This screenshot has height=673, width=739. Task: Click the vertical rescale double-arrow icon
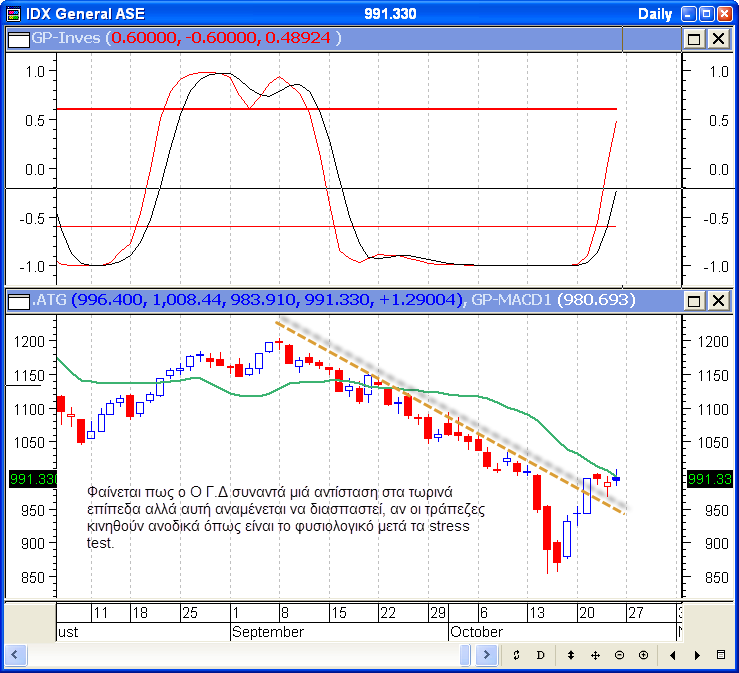click(570, 655)
